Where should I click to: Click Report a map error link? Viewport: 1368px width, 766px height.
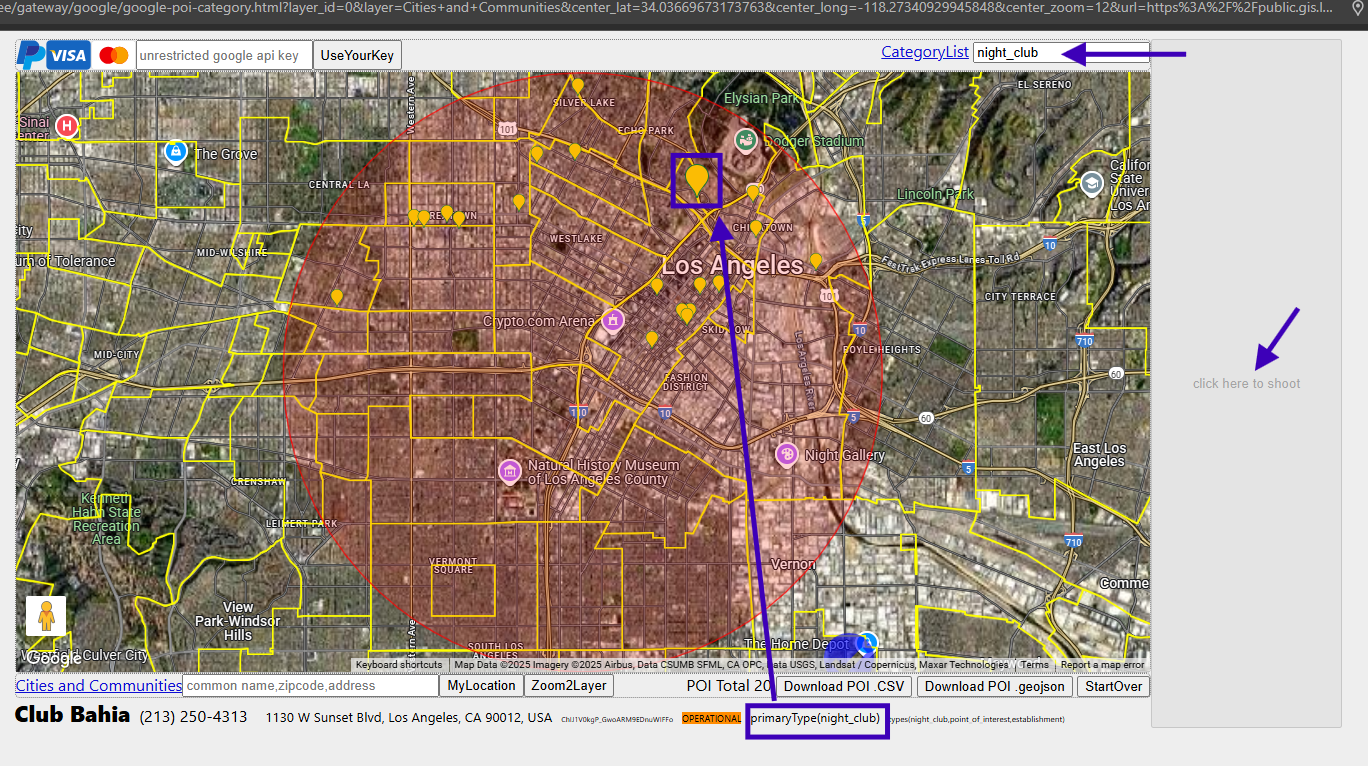pyautogui.click(x=1102, y=665)
